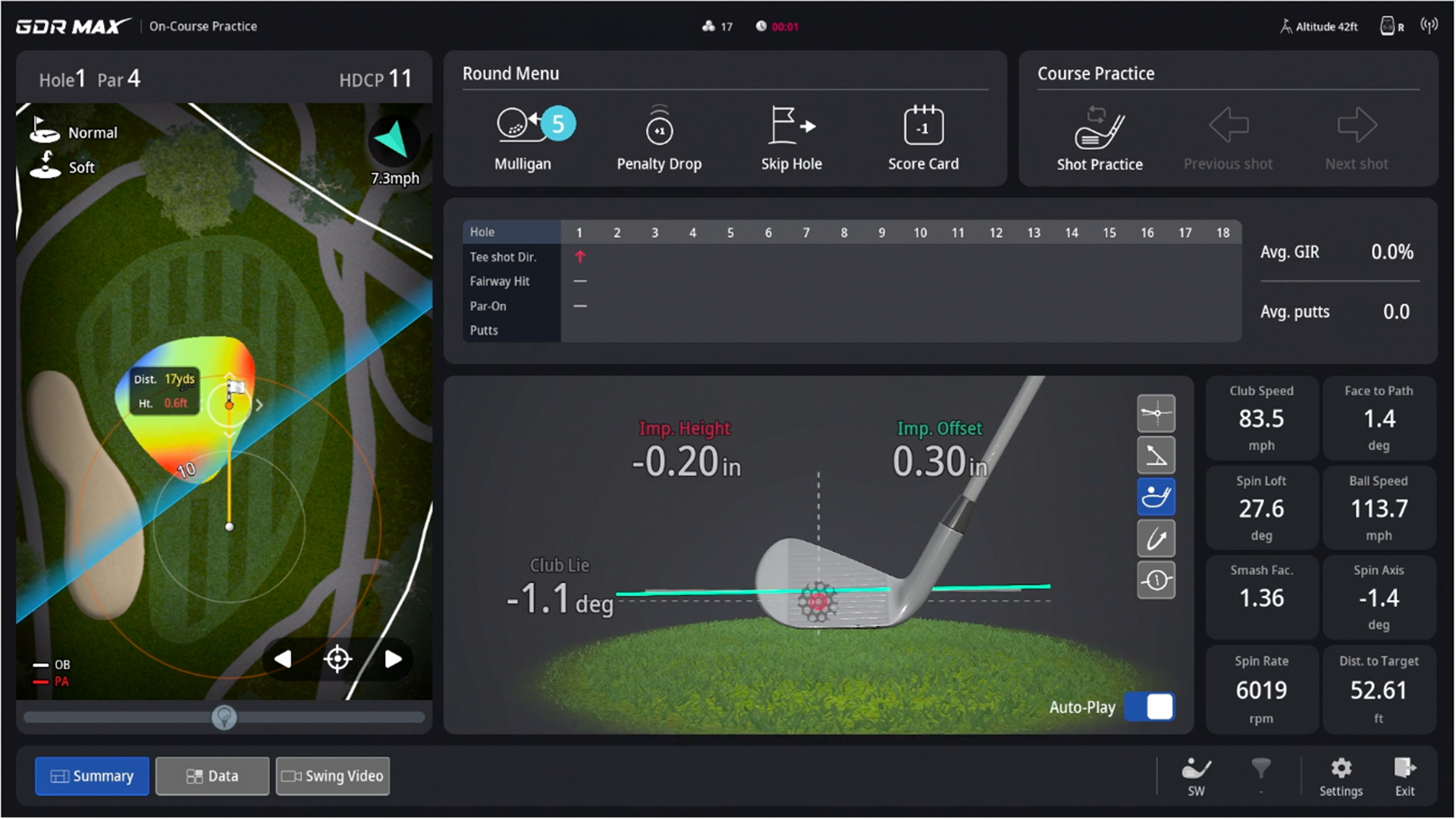The width and height of the screenshot is (1456, 819).
Task: Expand green details with the chevron arrow
Action: click(x=259, y=405)
